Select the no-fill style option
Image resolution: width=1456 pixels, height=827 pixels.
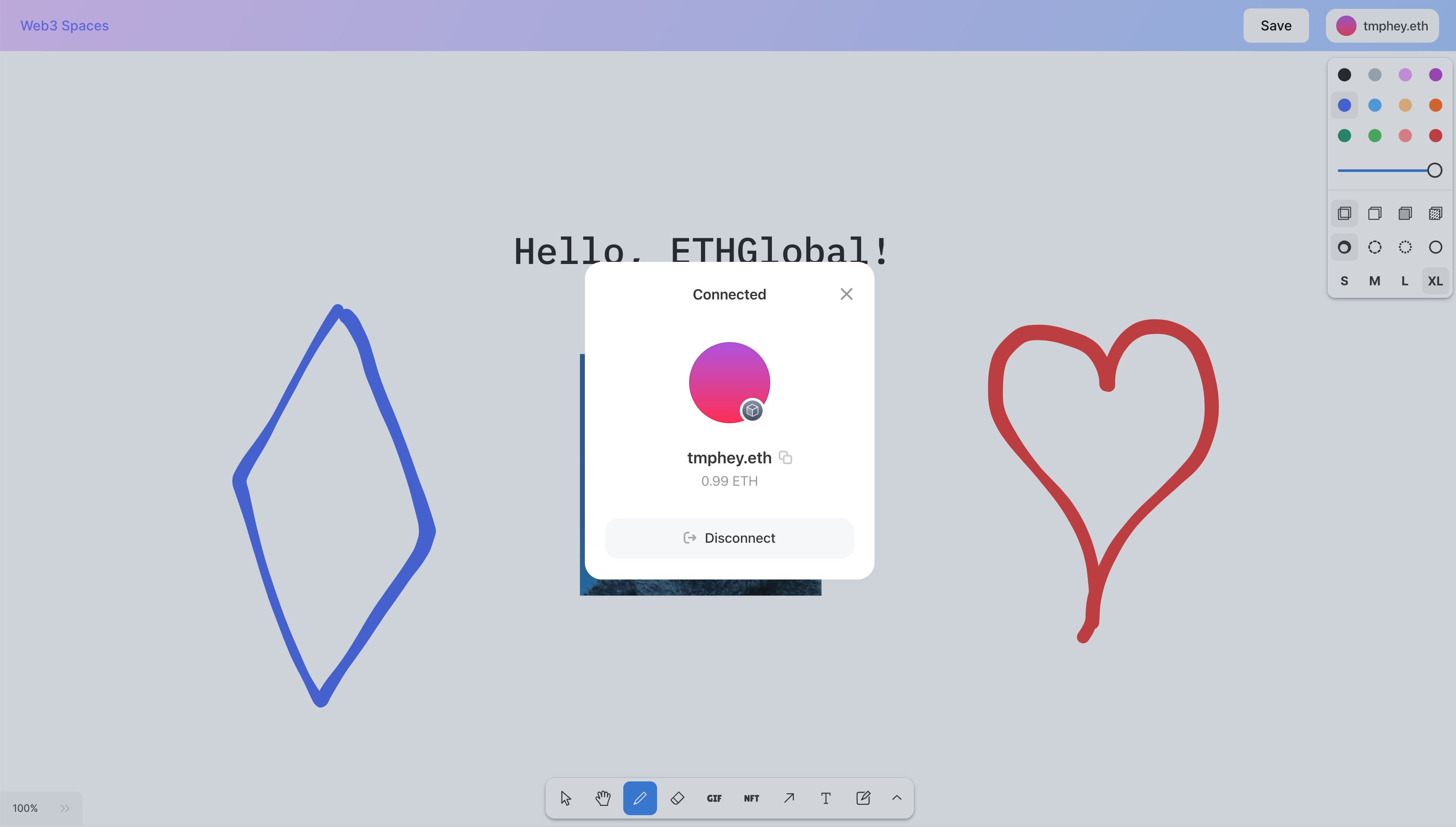[1344, 214]
